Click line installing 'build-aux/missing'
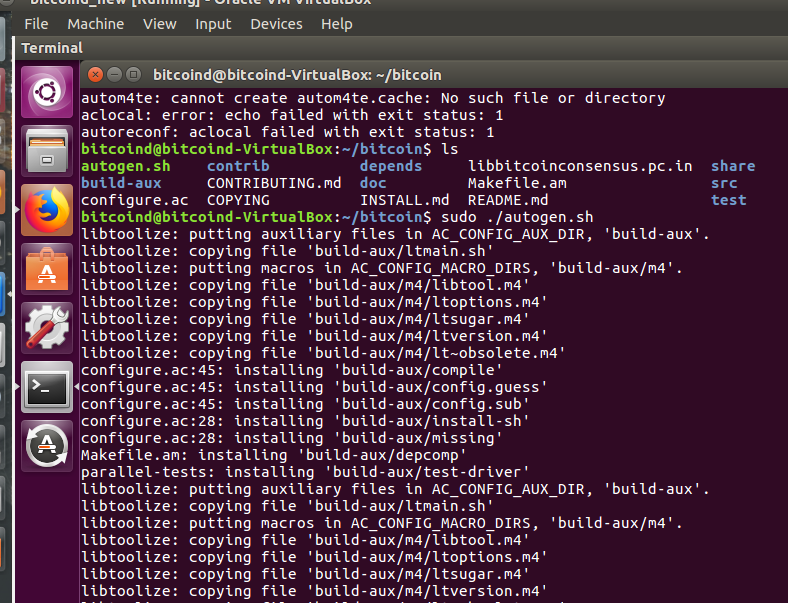 tap(291, 439)
